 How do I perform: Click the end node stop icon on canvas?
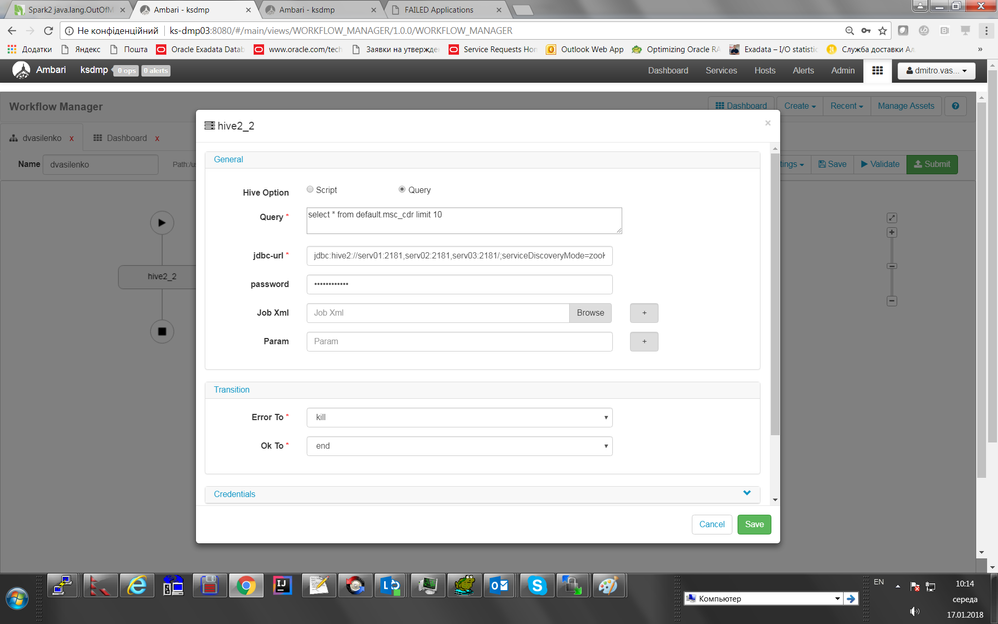click(162, 330)
